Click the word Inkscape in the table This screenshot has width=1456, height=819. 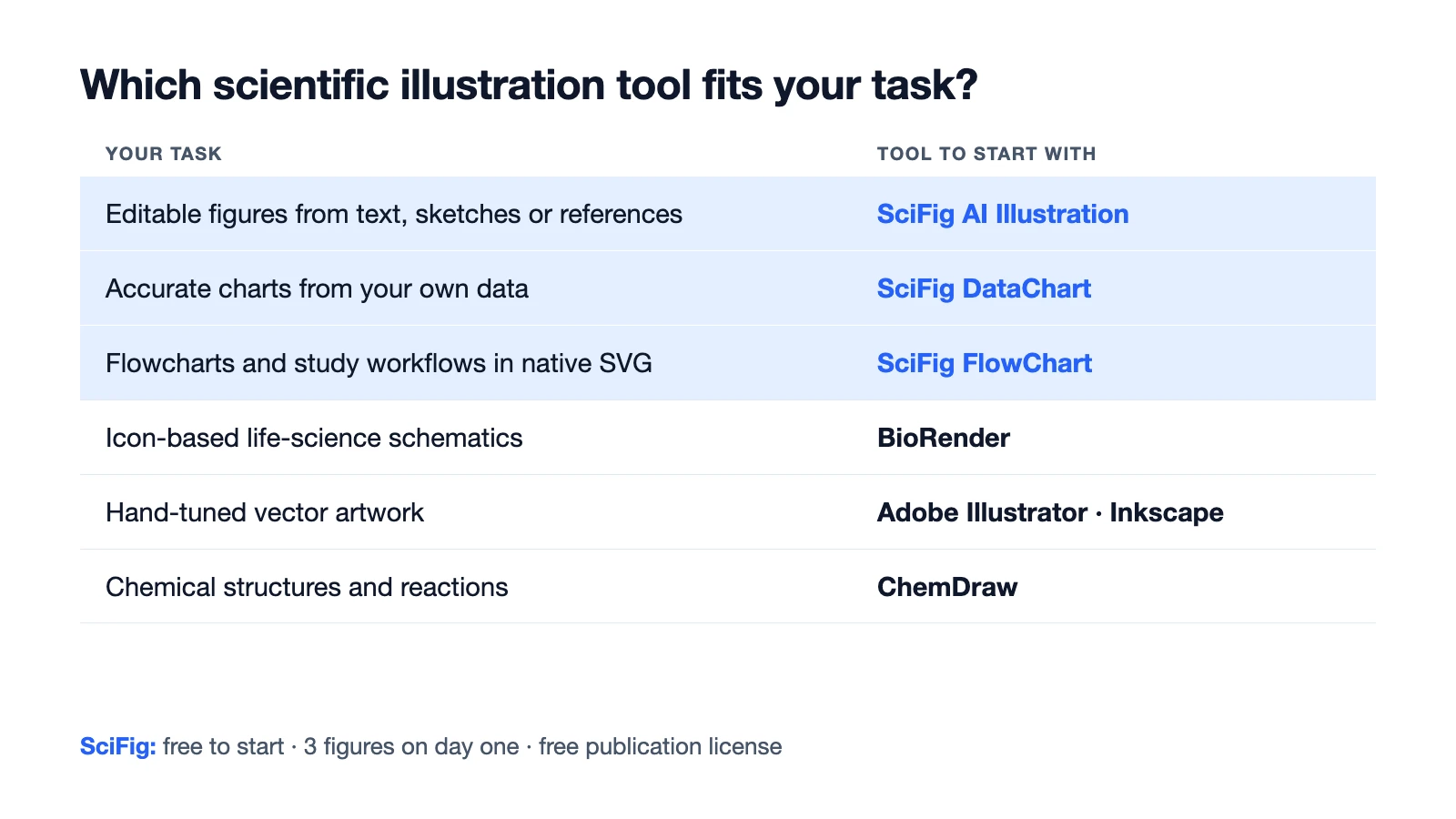click(1167, 512)
